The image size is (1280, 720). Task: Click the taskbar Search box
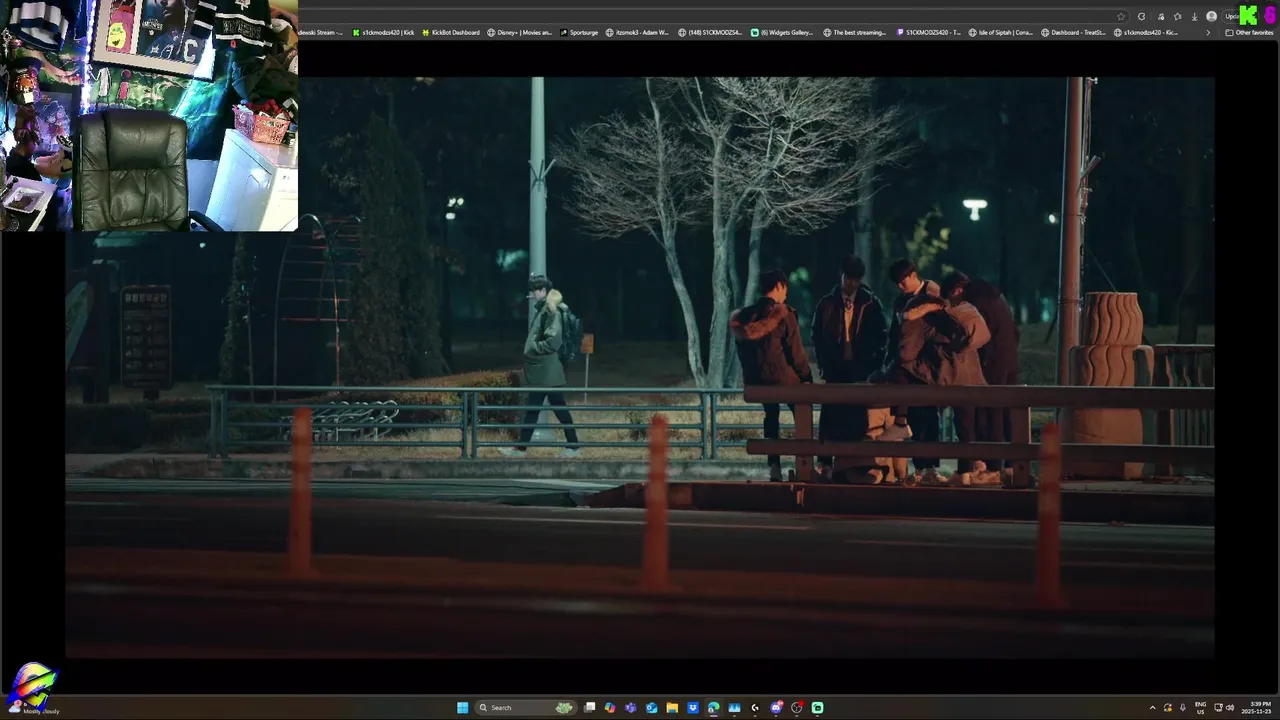pyautogui.click(x=525, y=708)
